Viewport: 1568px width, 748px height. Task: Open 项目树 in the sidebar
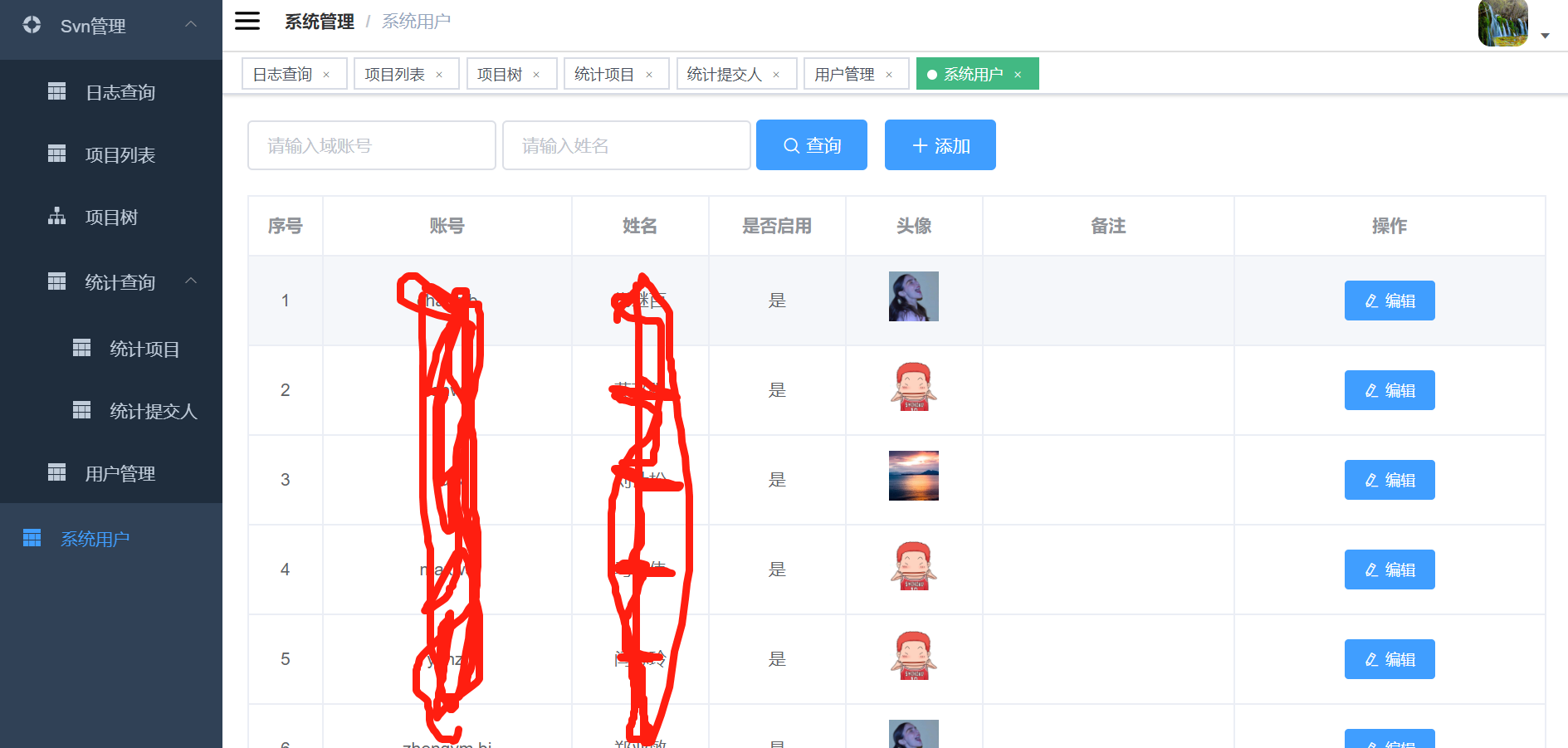click(x=111, y=218)
